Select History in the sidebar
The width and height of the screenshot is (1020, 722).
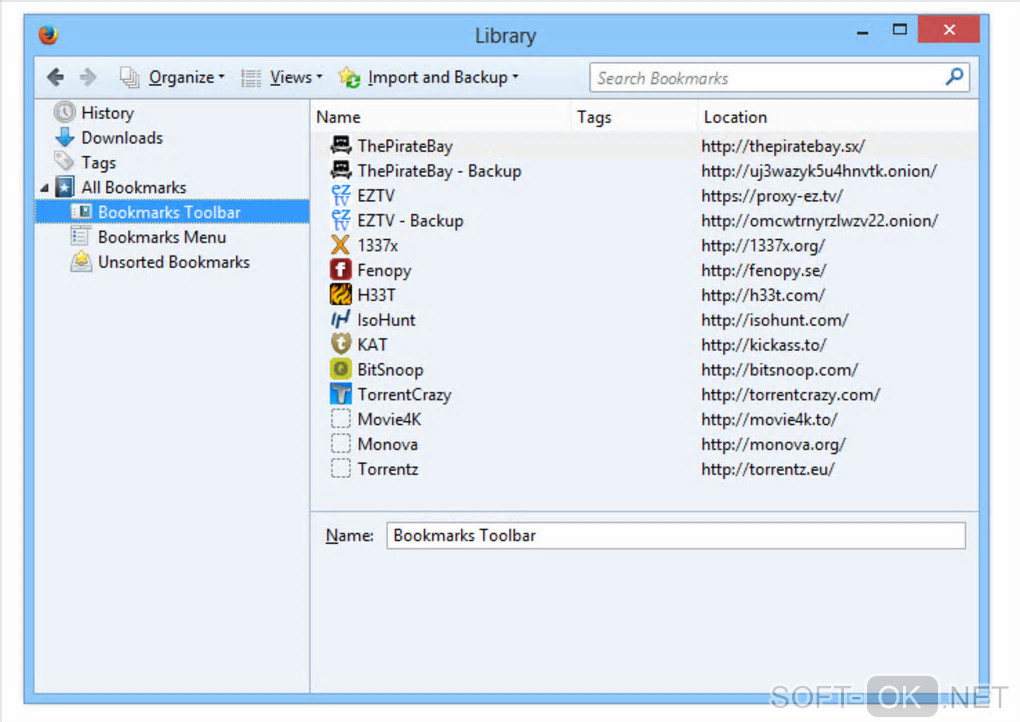pyautogui.click(x=107, y=113)
